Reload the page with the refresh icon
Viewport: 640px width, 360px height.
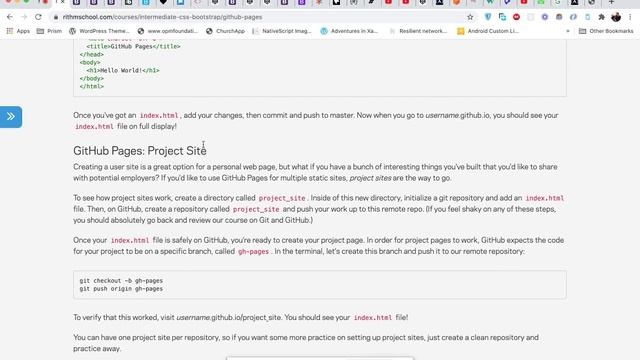38,17
